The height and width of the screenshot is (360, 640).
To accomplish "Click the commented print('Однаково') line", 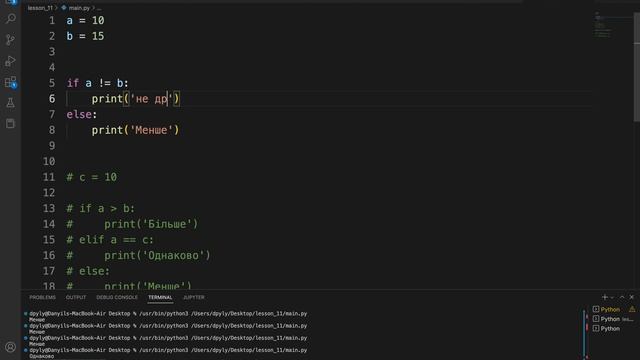I will pyautogui.click(x=138, y=255).
